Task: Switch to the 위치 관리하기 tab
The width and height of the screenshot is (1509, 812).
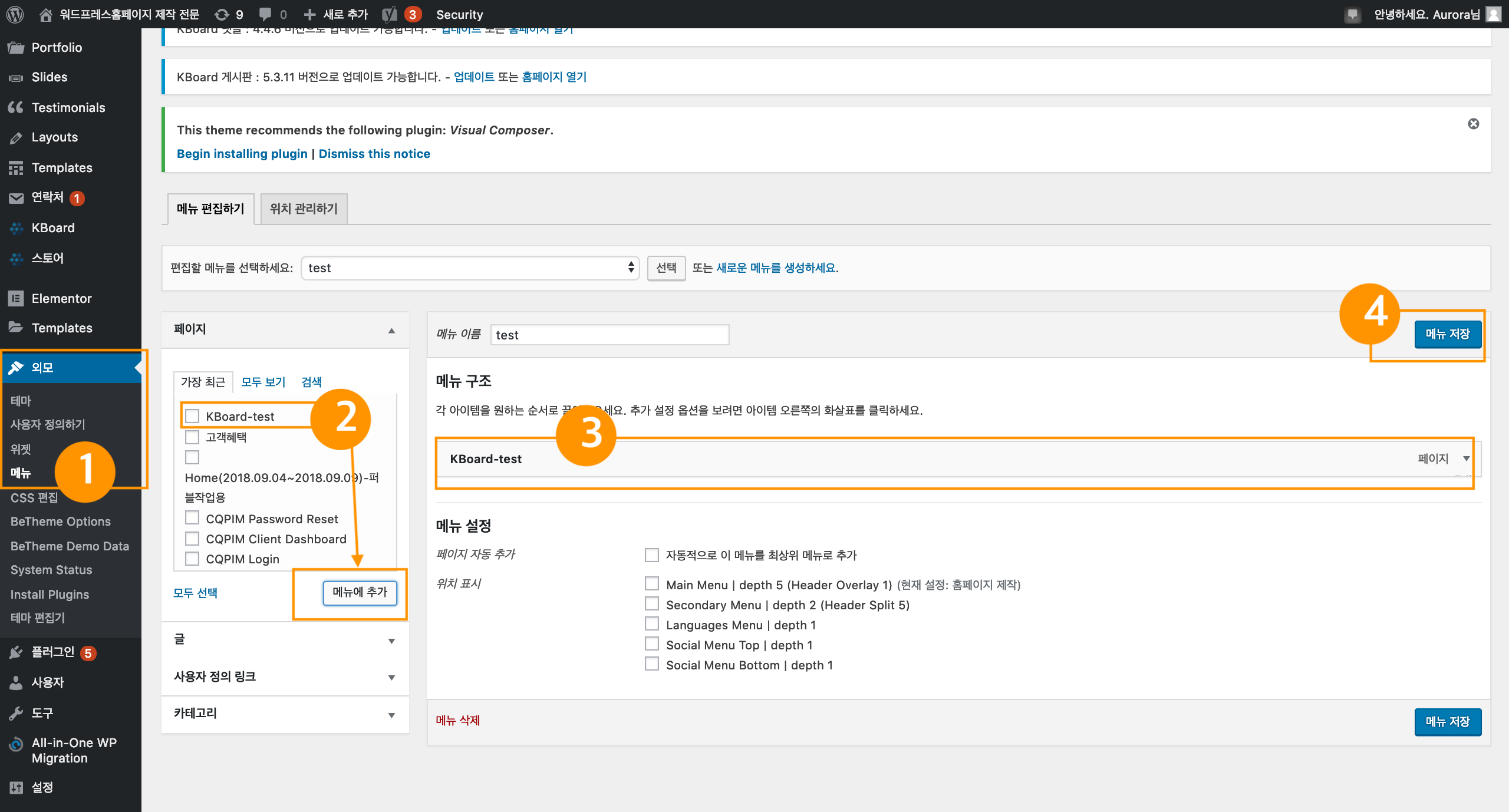Action: (304, 209)
